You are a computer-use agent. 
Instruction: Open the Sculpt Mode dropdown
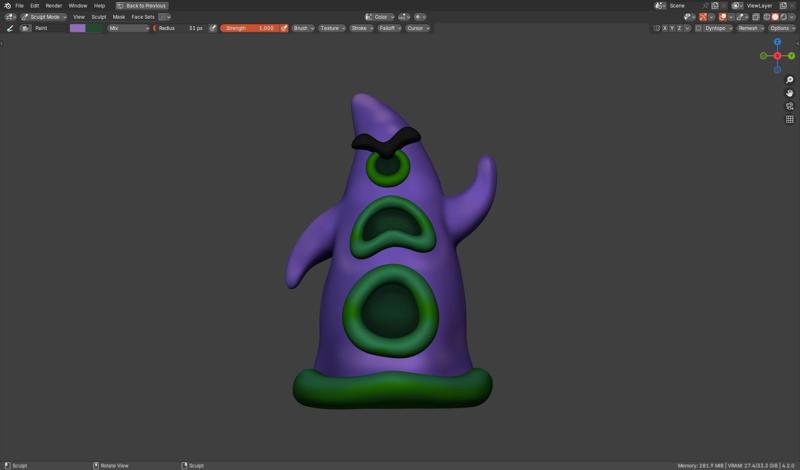[44, 17]
